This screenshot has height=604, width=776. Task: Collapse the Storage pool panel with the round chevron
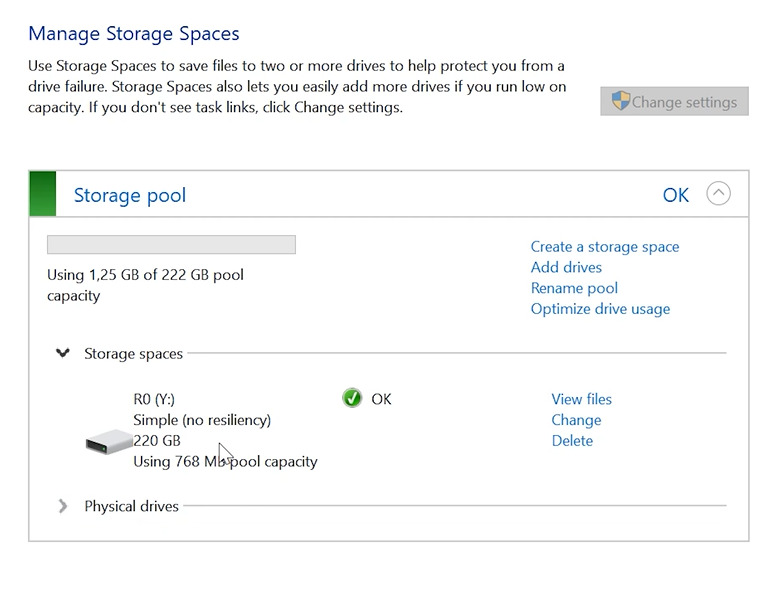tap(718, 194)
